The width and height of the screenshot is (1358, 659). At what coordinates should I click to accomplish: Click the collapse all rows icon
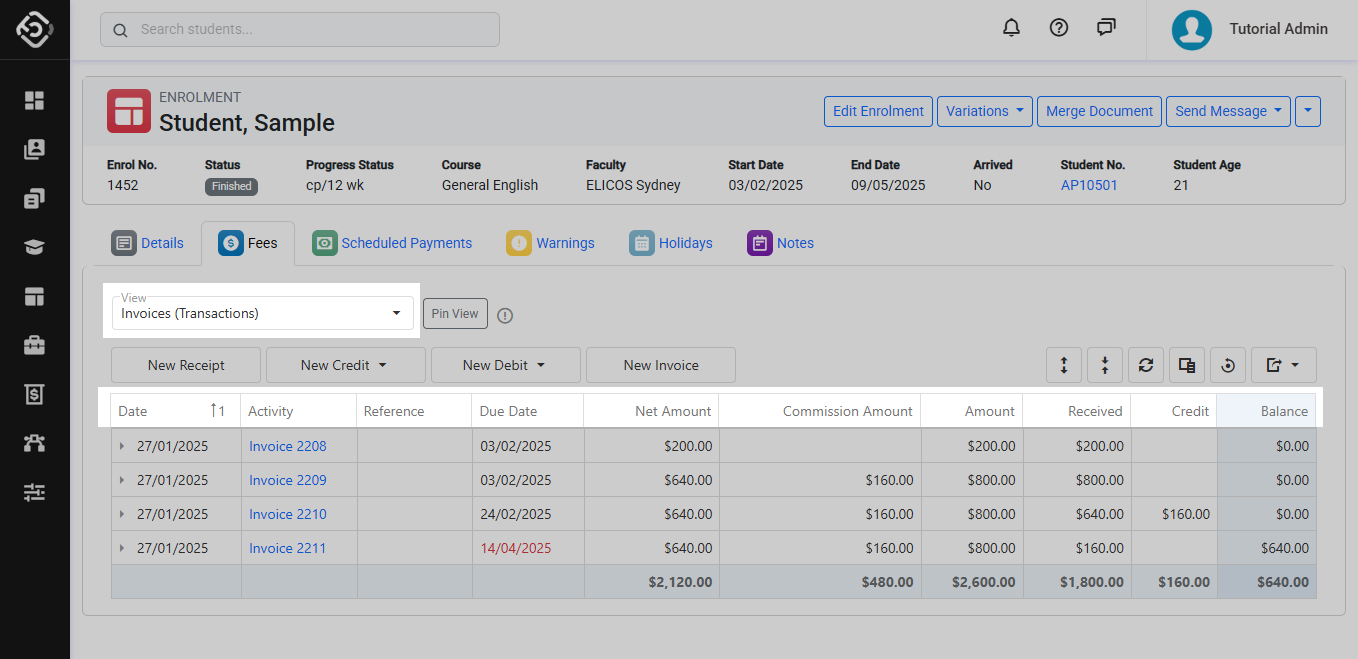(1105, 365)
